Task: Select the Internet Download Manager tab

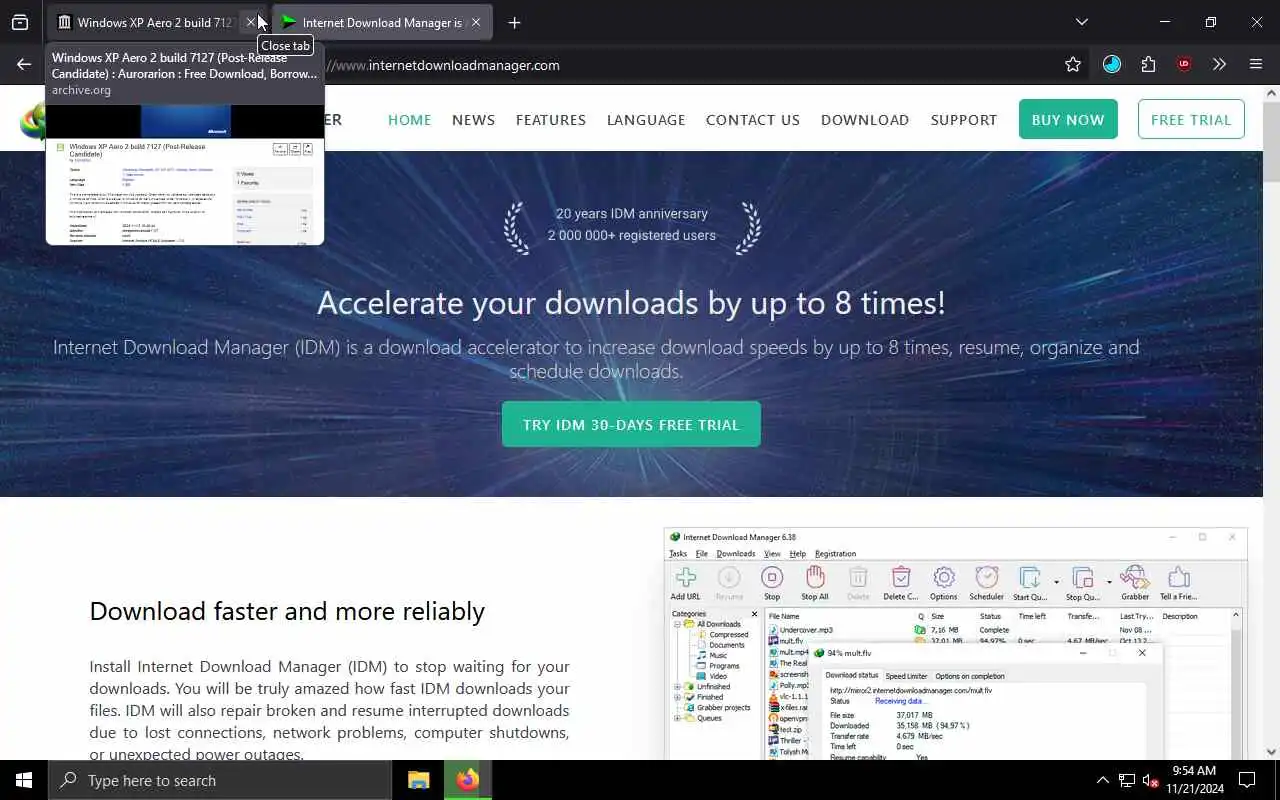Action: click(382, 22)
